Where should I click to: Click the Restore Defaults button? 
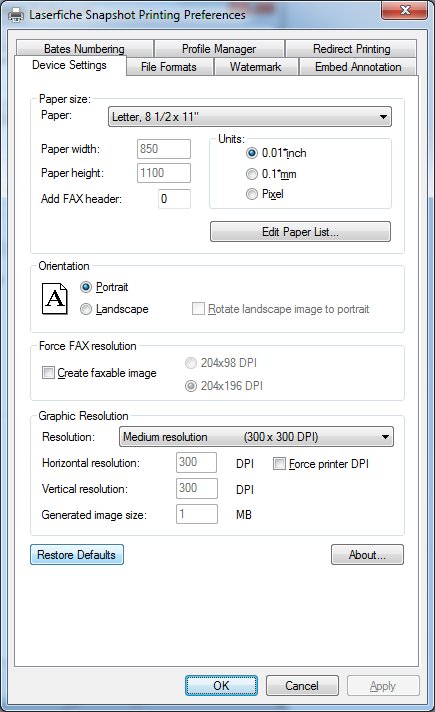pos(77,554)
